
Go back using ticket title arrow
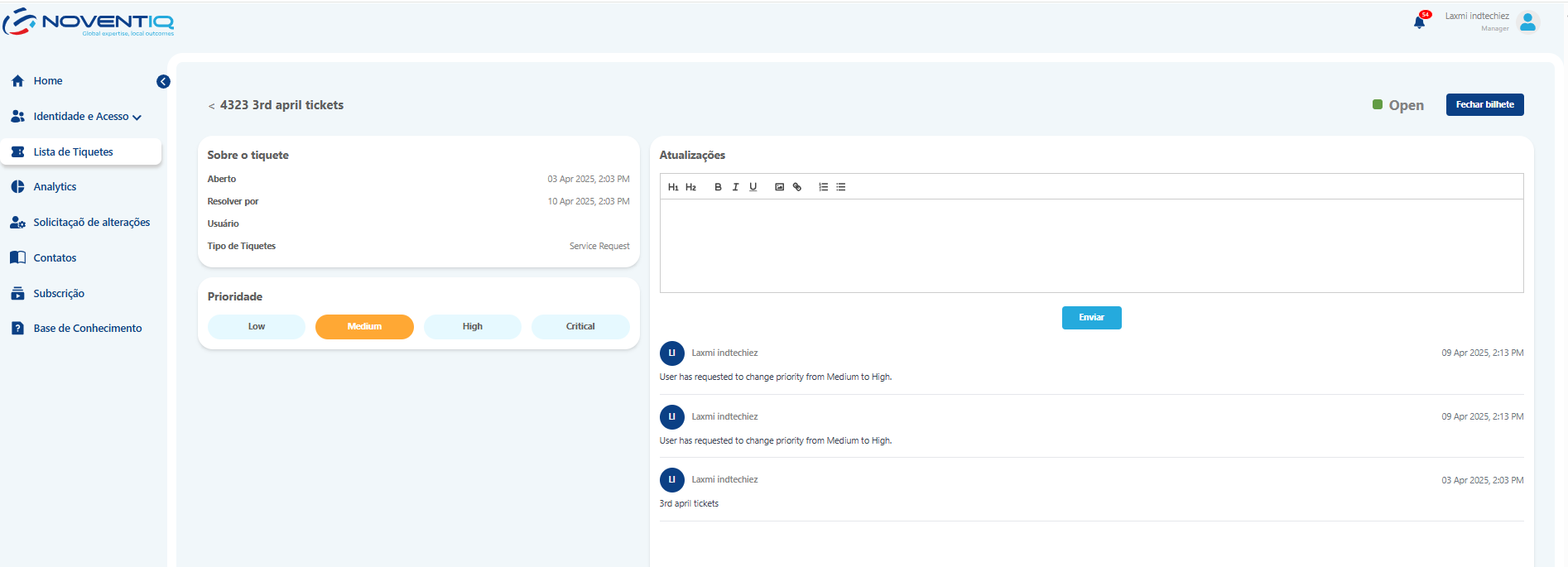(x=211, y=106)
